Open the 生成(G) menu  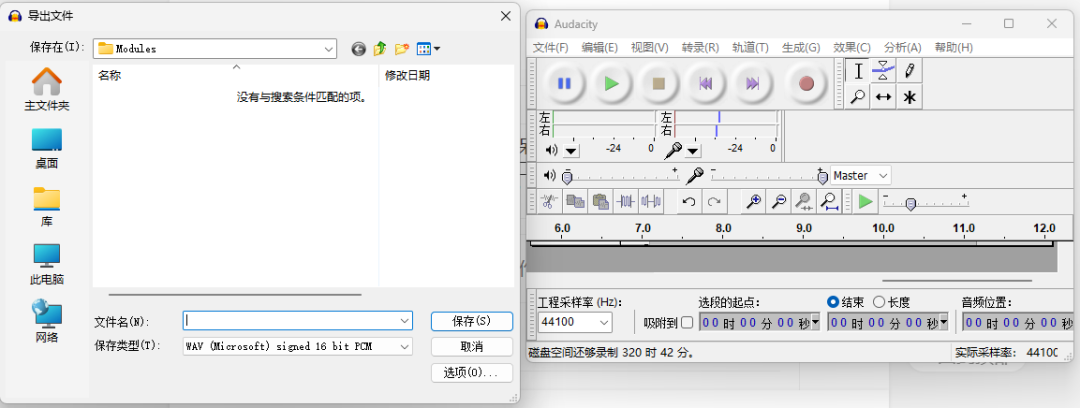[x=801, y=48]
